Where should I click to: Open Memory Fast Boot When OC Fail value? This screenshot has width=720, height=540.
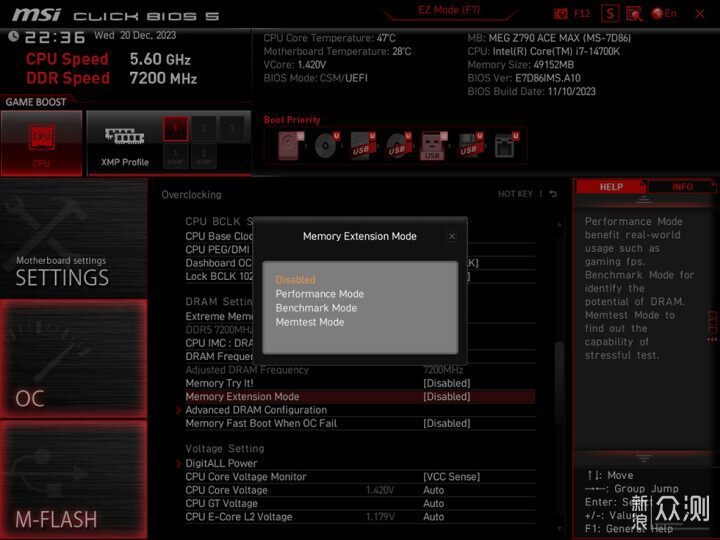[x=446, y=423]
